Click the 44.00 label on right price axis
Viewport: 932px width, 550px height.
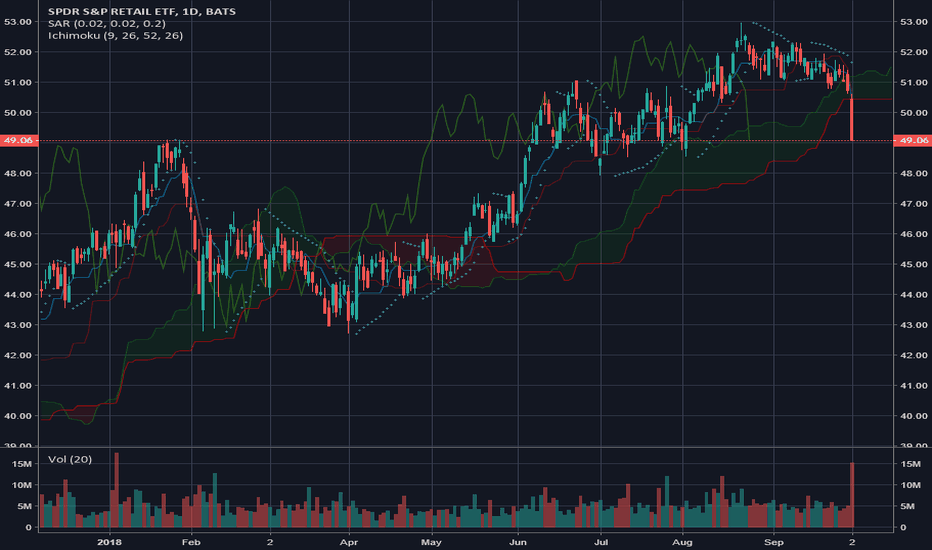[914, 295]
